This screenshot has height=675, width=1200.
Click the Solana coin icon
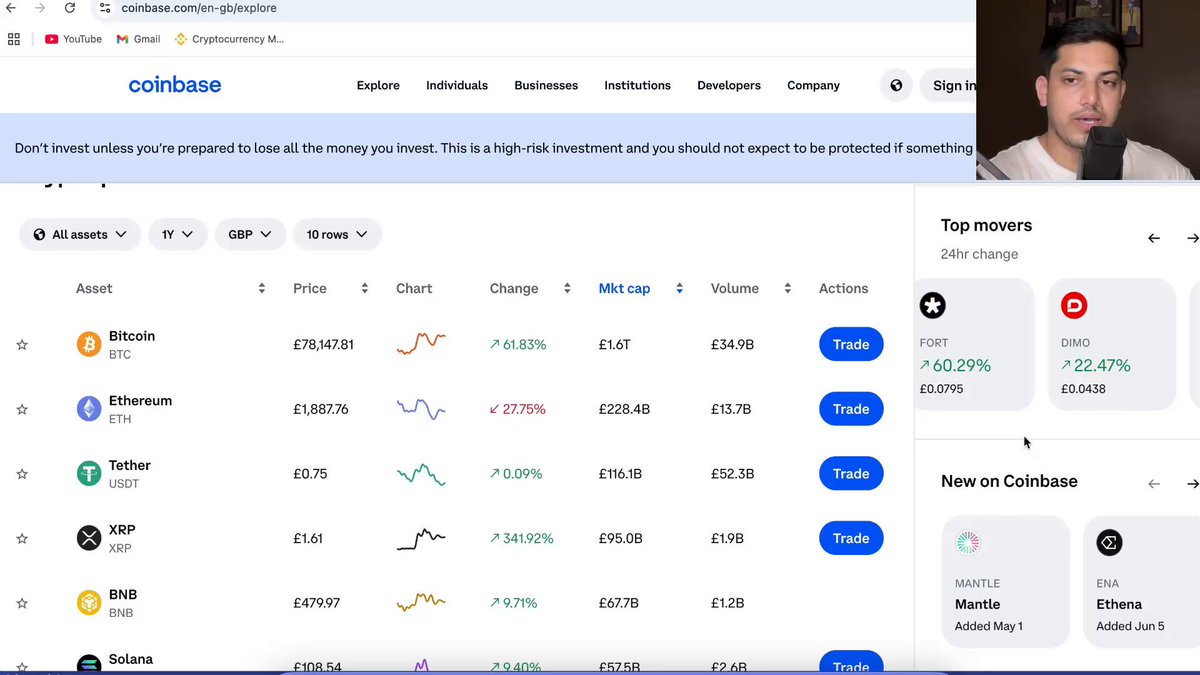(89, 665)
